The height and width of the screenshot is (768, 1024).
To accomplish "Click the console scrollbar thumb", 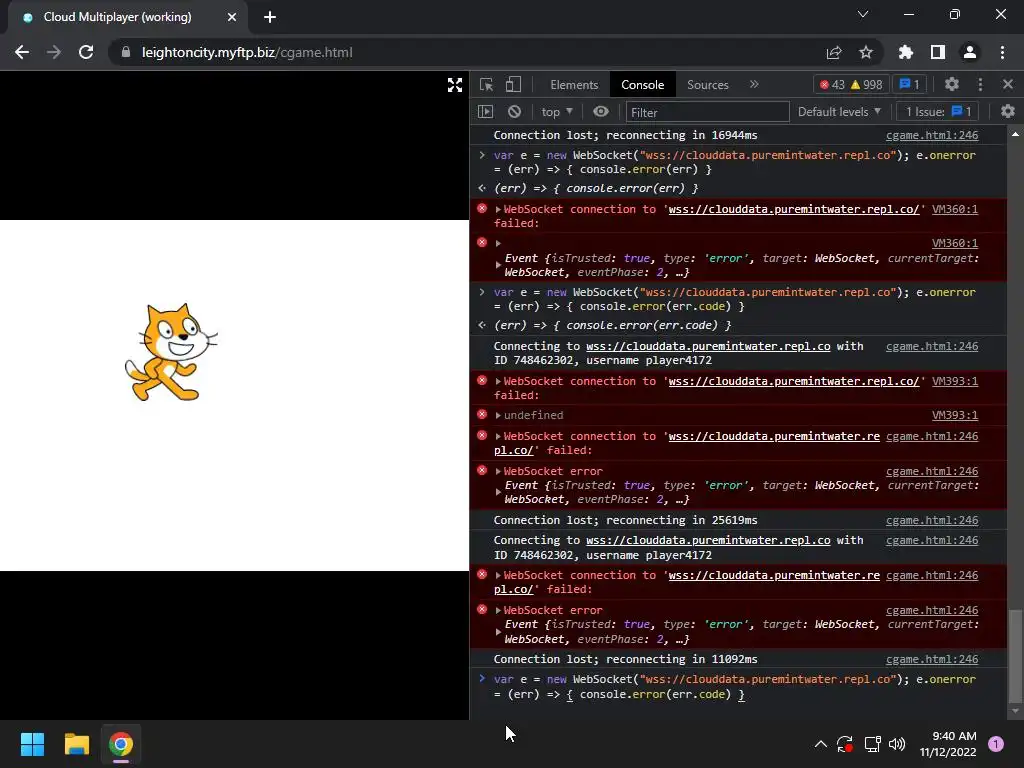I will [x=1015, y=654].
